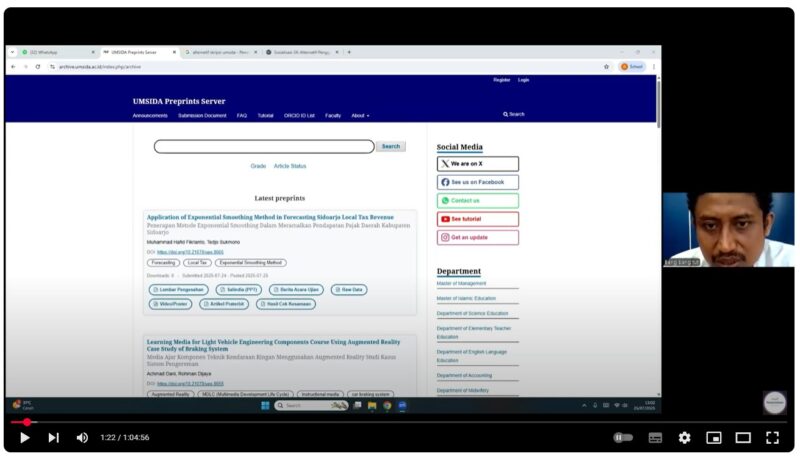Click the See tutorial YouTube button
The width and height of the screenshot is (800, 456).
tap(478, 219)
